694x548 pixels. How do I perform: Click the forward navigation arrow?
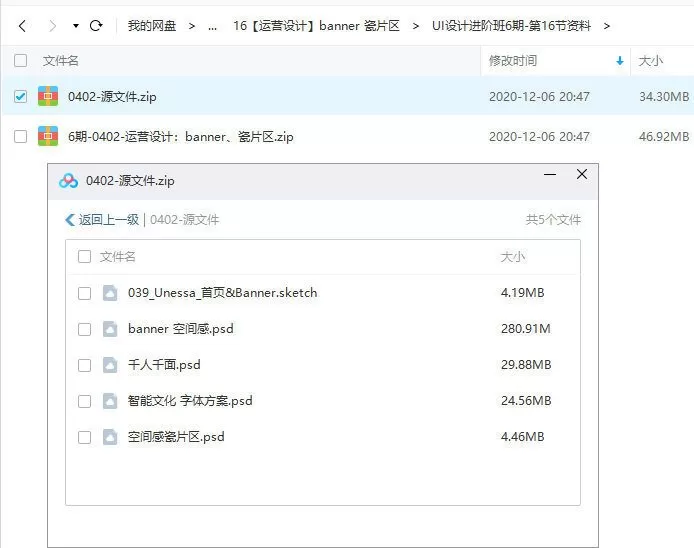[x=51, y=25]
